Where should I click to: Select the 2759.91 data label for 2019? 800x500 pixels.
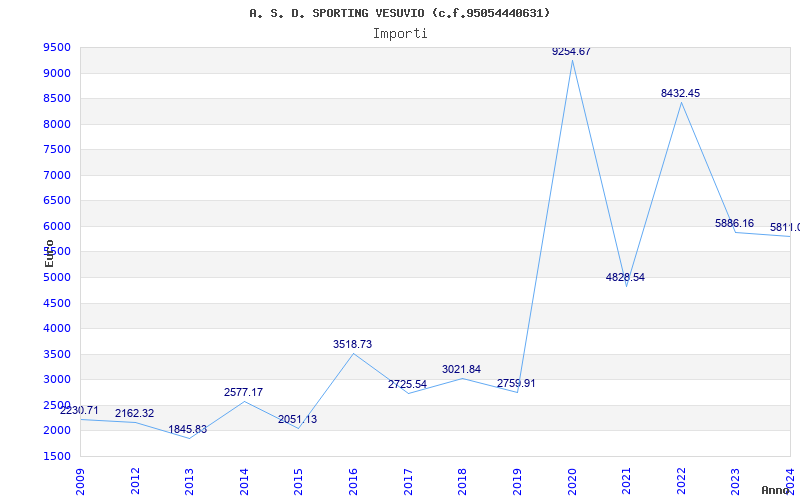pos(516,383)
